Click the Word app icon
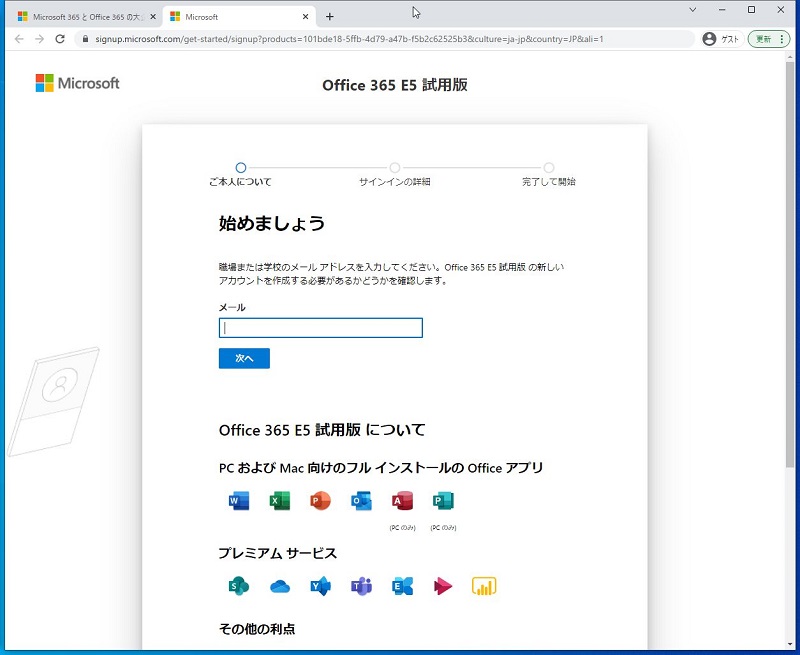The height and width of the screenshot is (655, 800). click(x=239, y=501)
